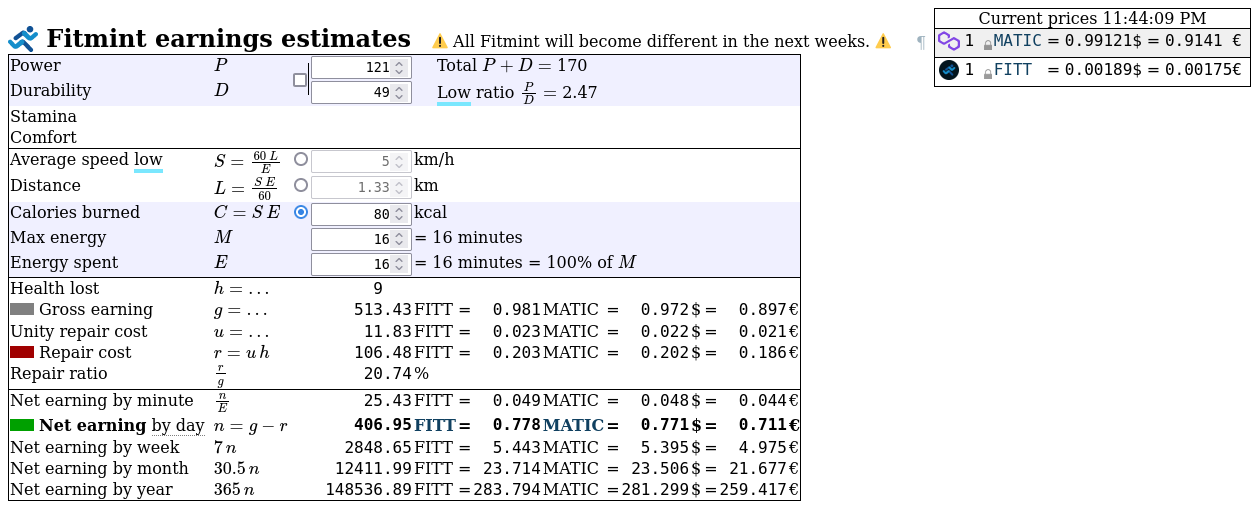The width and height of the screenshot is (1260, 510).
Task: Click the warning icon after the notice
Action: 883,42
